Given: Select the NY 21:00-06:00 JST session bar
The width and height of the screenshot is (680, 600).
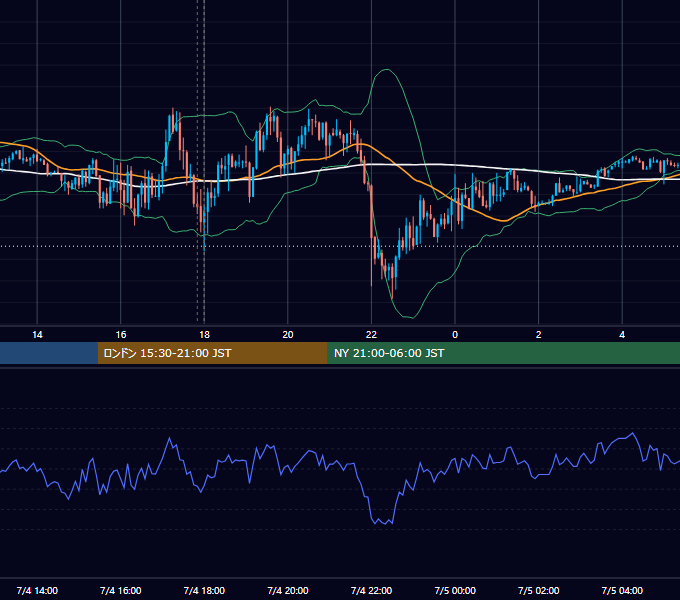Looking at the screenshot, I should pyautogui.click(x=503, y=353).
